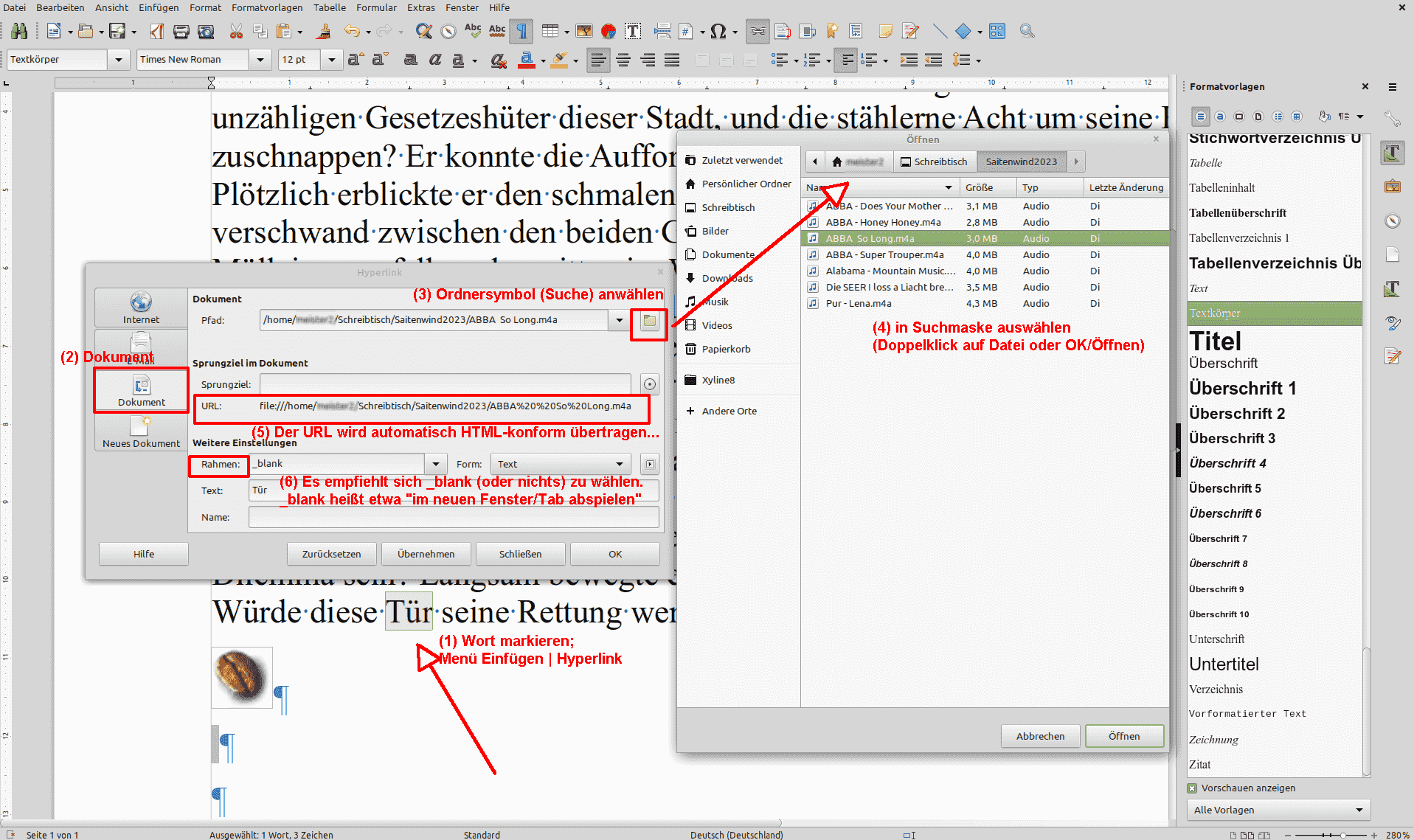This screenshot has width=1414, height=840.
Task: Click Abbrechen in the file dialog
Action: [1040, 736]
